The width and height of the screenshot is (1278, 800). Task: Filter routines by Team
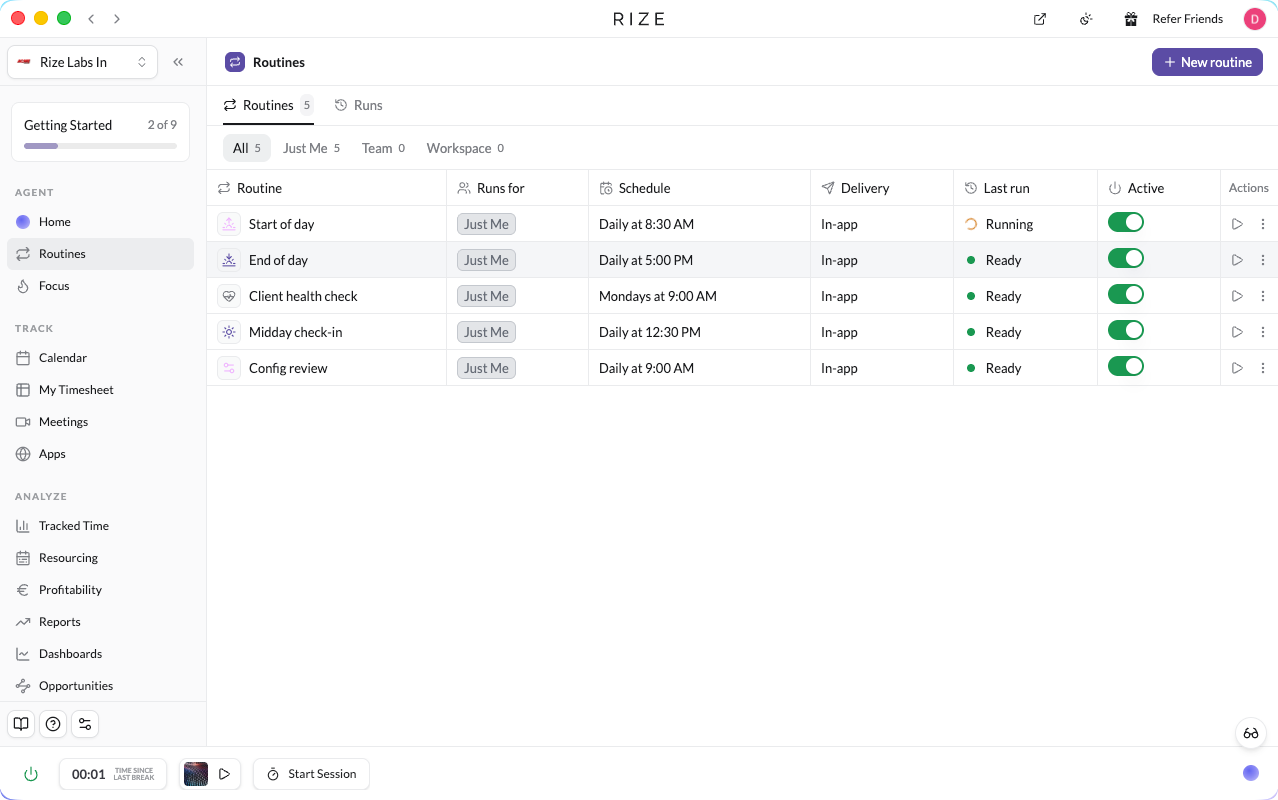[383, 148]
